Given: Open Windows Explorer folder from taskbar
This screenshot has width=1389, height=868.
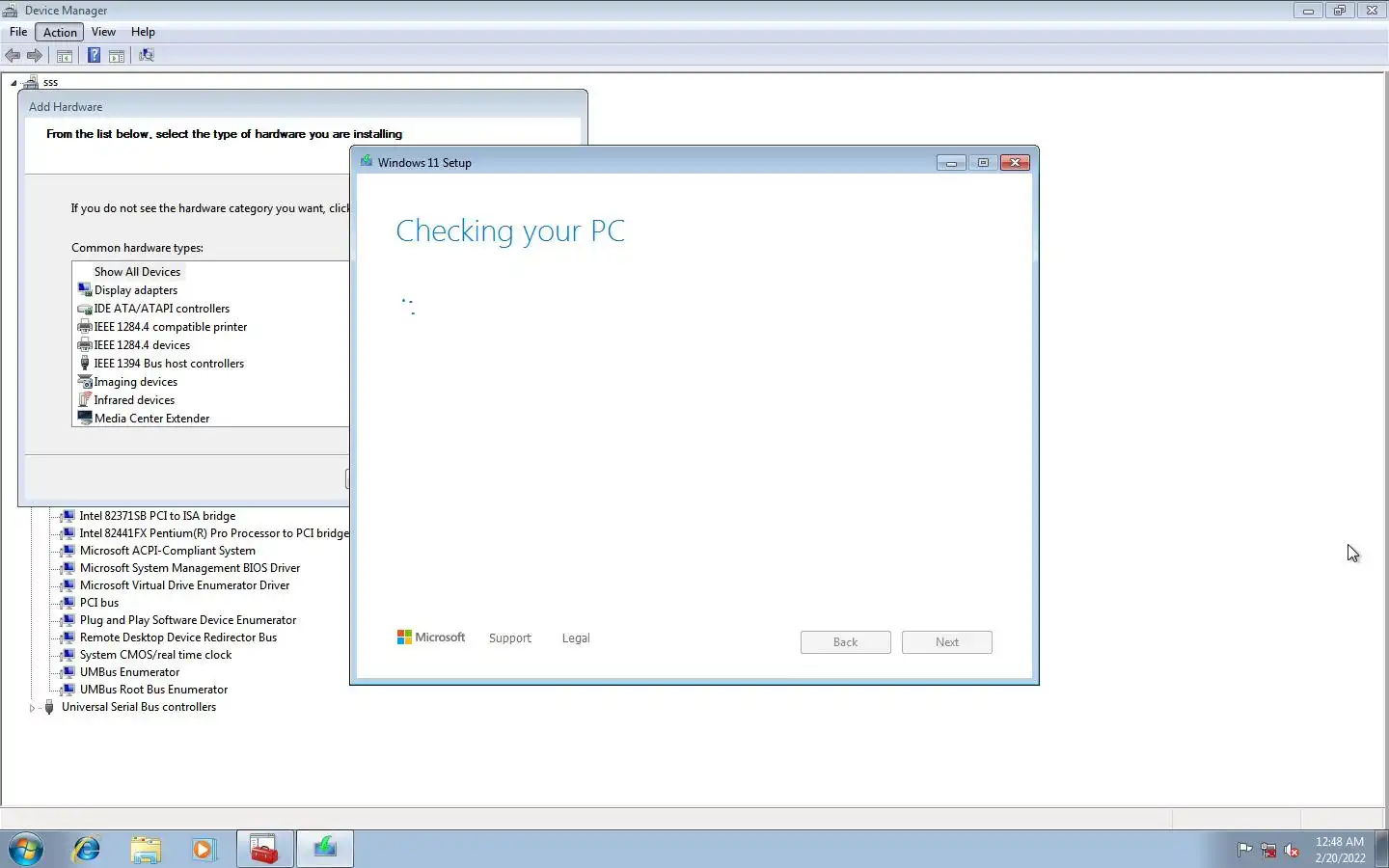Looking at the screenshot, I should click(146, 849).
